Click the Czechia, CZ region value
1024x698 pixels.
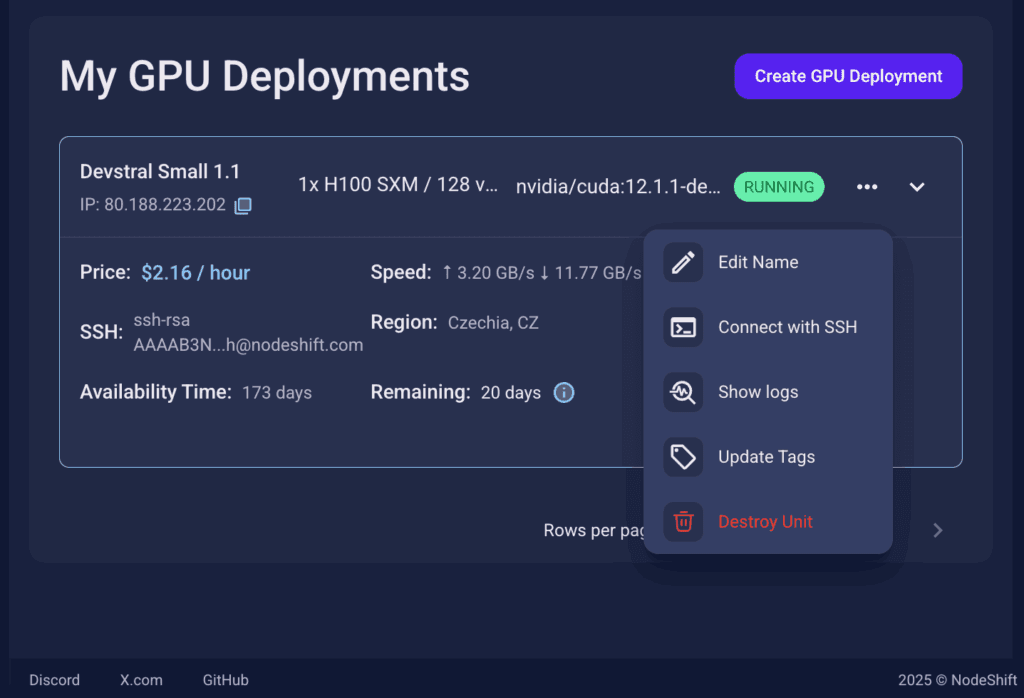click(493, 323)
